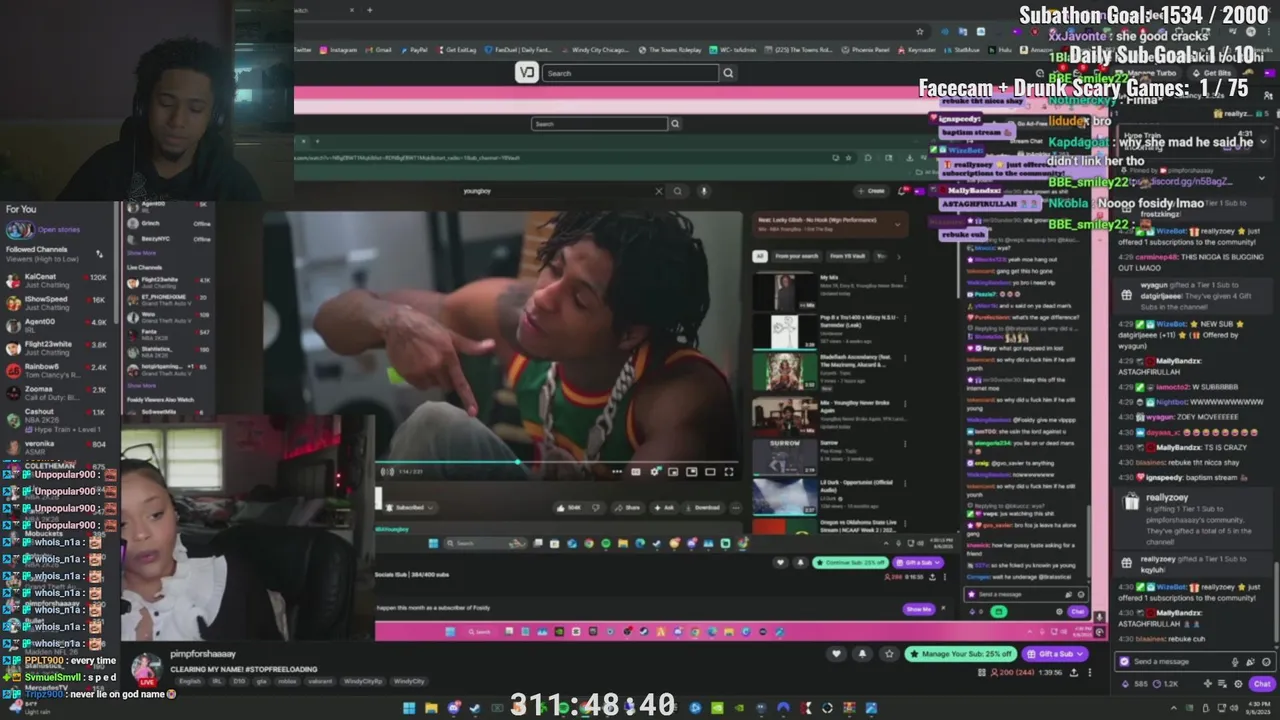The image size is (1280, 720).
Task: Click Open stories in the sidebar
Action: pyautogui.click(x=58, y=230)
